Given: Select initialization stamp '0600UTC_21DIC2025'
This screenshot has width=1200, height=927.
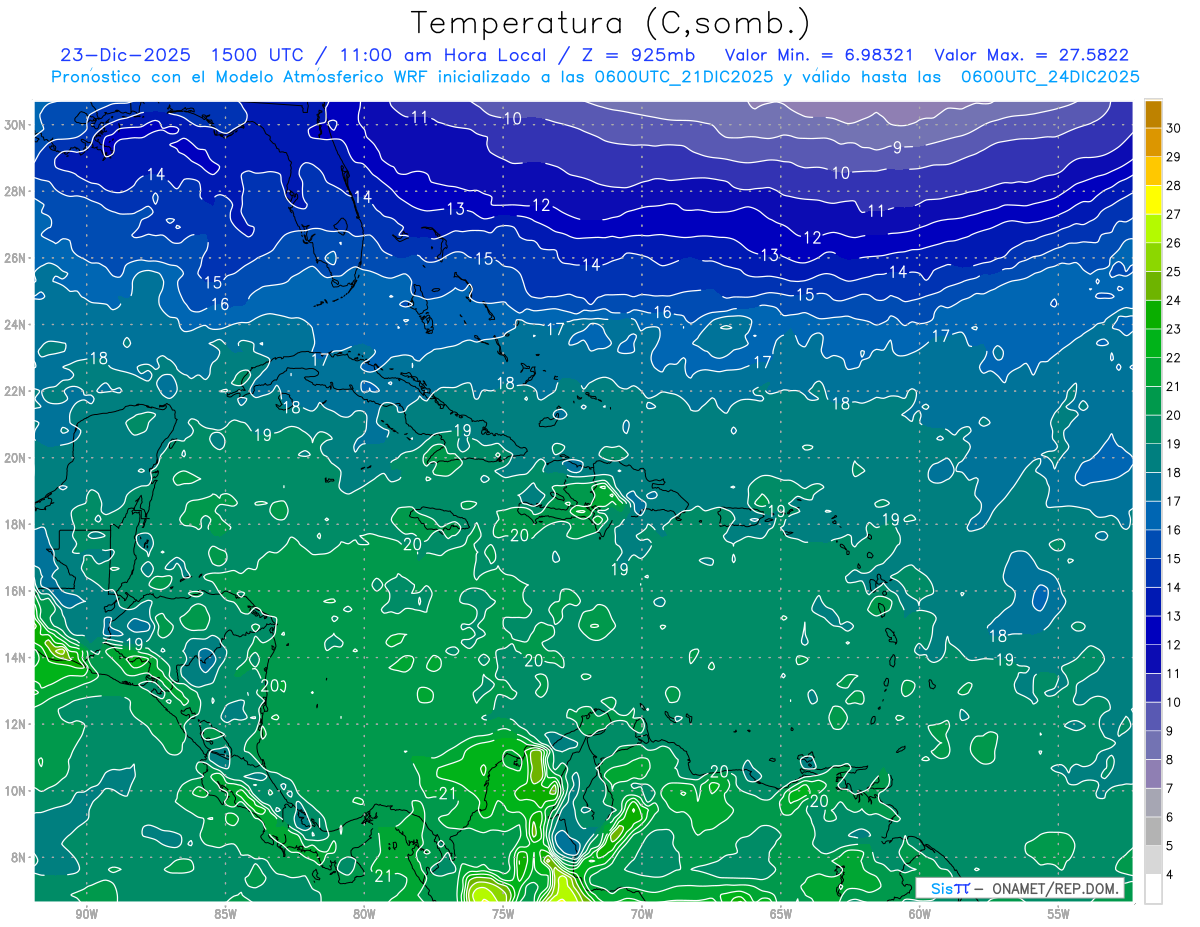Looking at the screenshot, I should 682,77.
